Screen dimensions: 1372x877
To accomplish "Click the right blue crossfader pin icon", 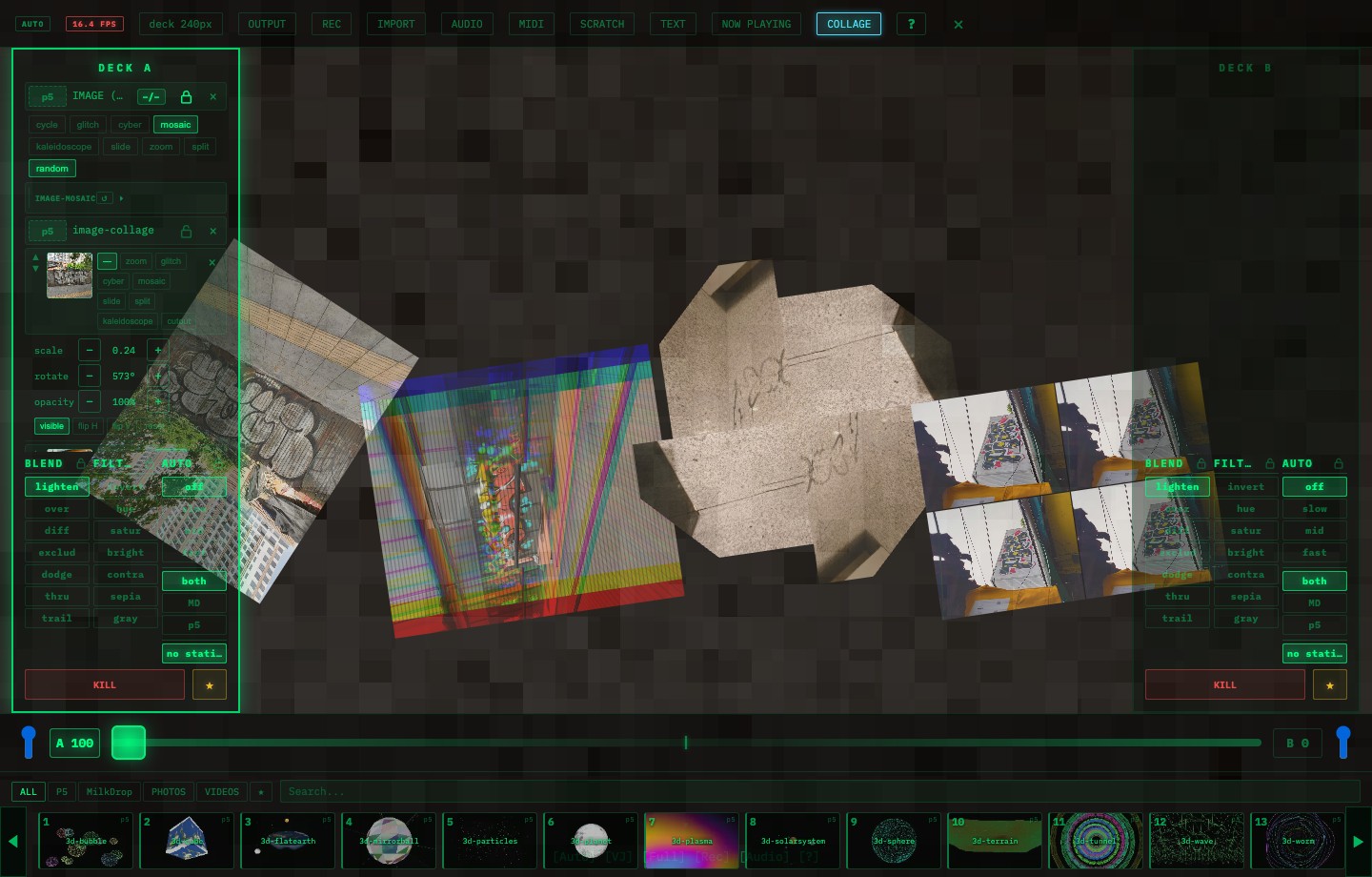I will click(1343, 742).
